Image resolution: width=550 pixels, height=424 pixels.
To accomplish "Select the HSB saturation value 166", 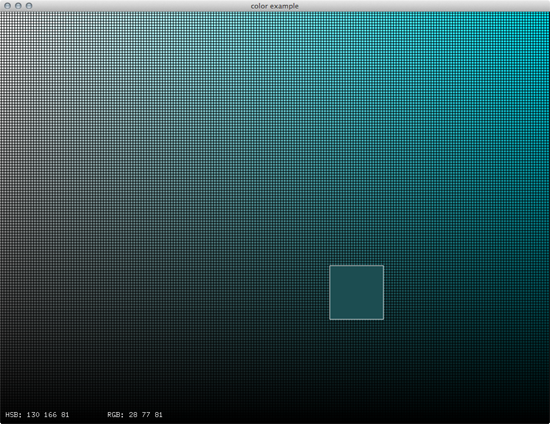I will [x=50, y=415].
